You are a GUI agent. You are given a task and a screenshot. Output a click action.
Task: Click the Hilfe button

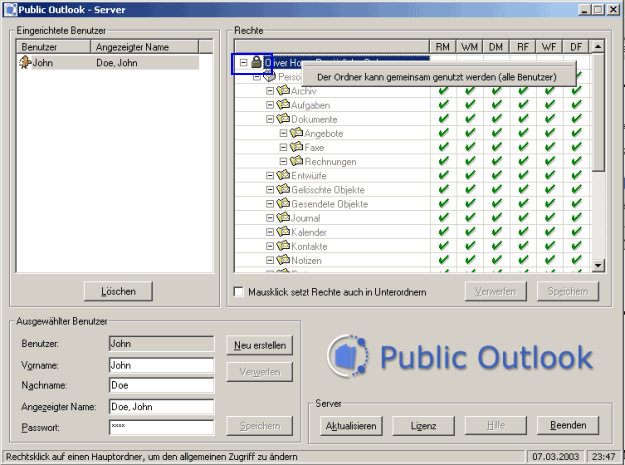coord(496,426)
